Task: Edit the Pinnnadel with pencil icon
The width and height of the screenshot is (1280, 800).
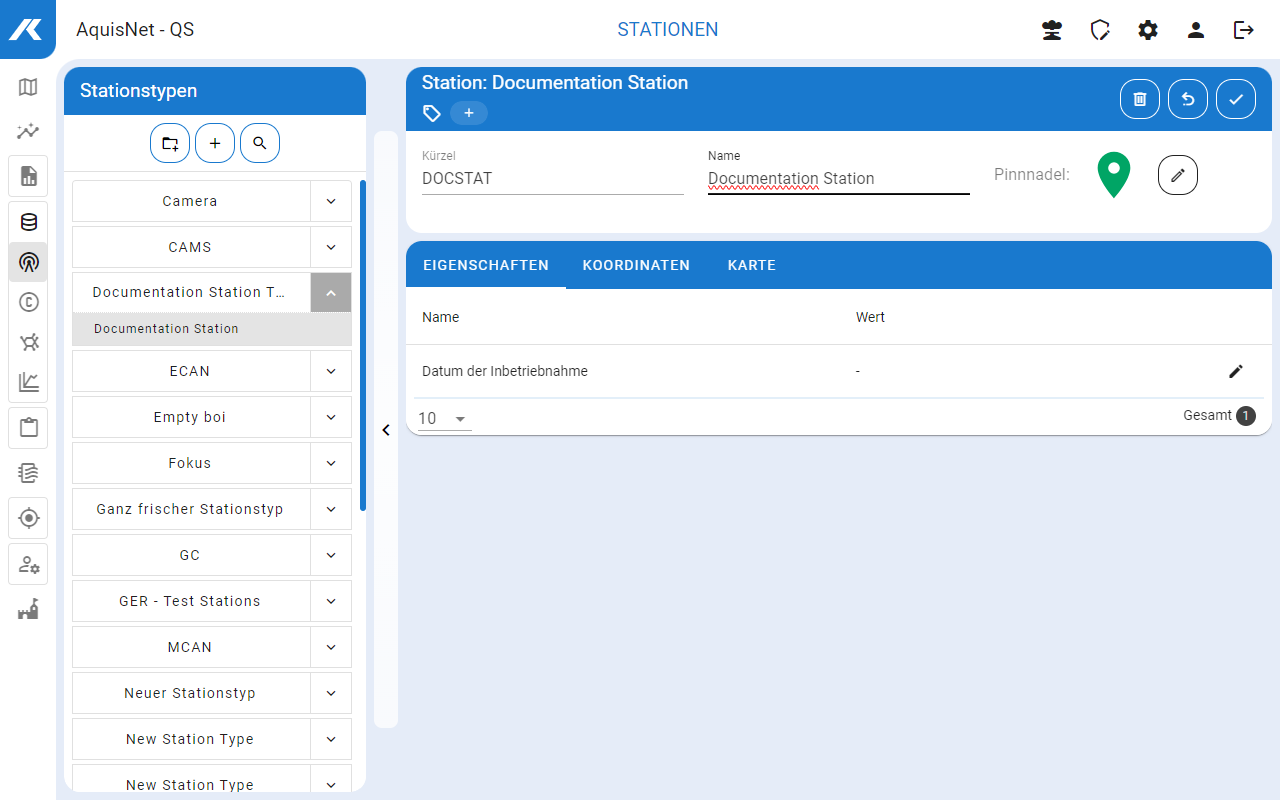Action: [x=1177, y=176]
